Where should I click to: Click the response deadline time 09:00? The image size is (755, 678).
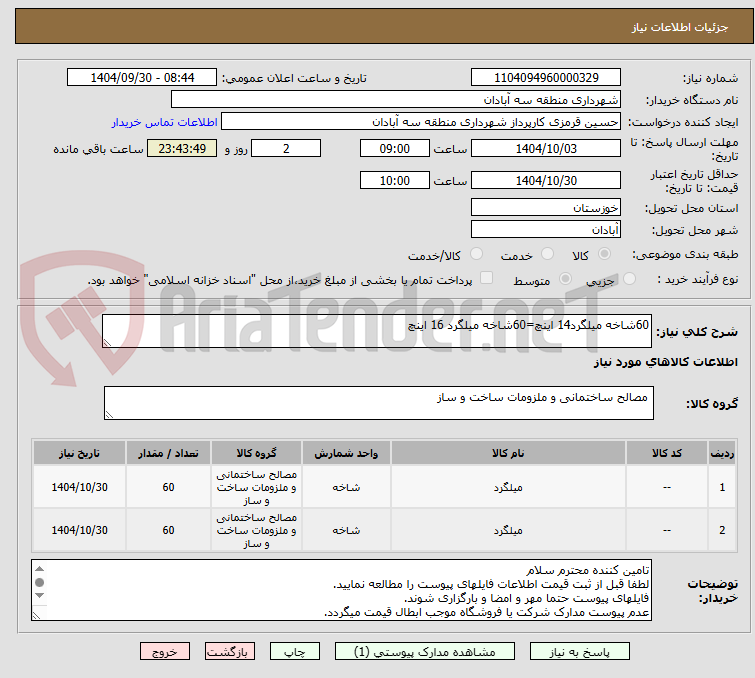395,148
